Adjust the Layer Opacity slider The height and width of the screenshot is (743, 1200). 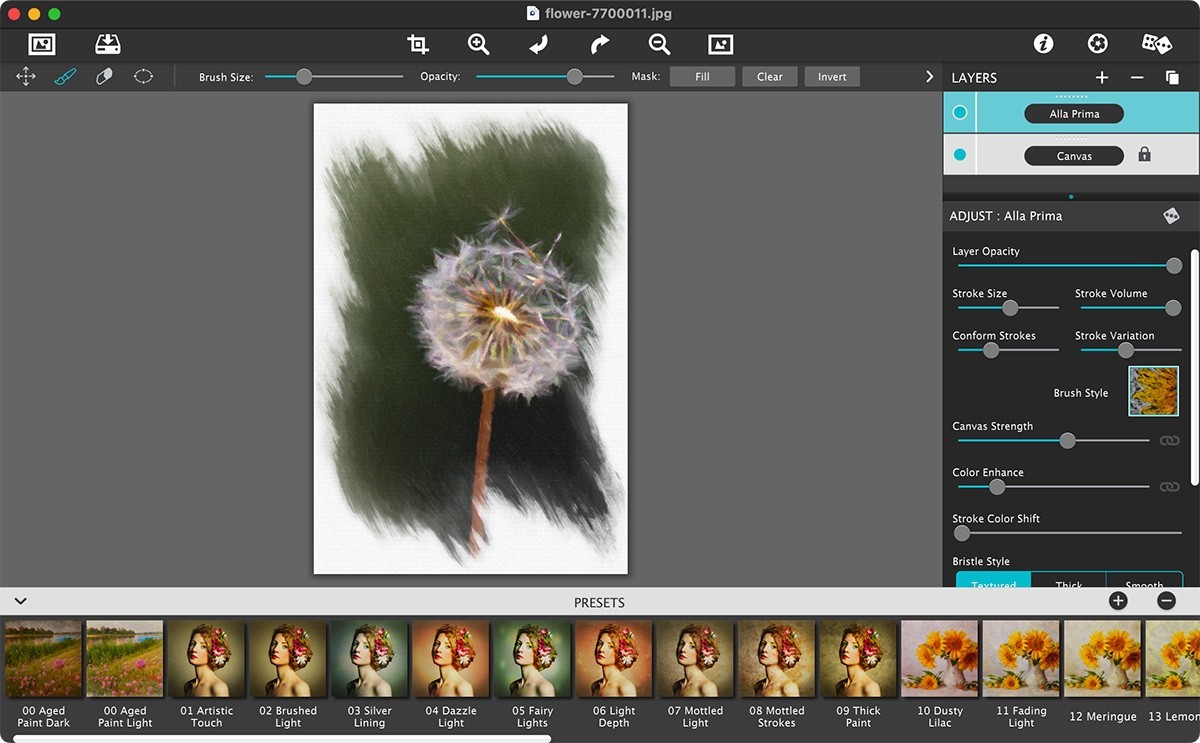point(1175,265)
